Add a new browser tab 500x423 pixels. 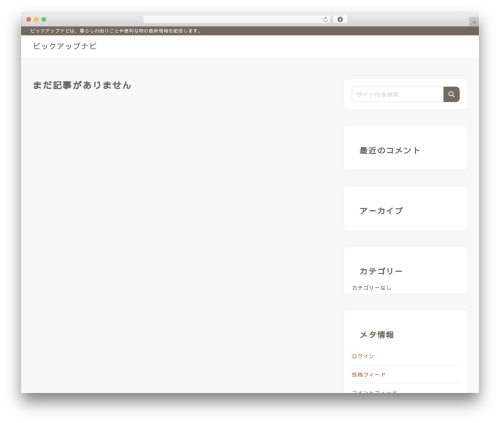pyautogui.click(x=474, y=22)
